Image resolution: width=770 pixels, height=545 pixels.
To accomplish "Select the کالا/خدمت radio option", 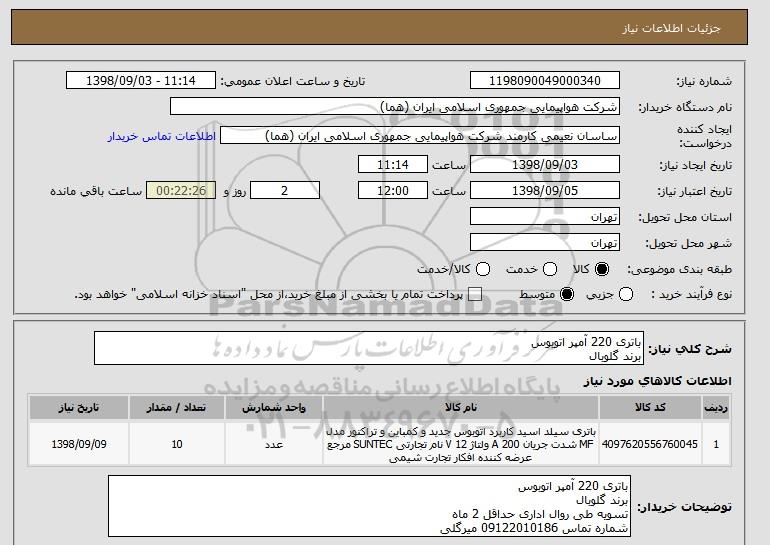I will (x=483, y=269).
